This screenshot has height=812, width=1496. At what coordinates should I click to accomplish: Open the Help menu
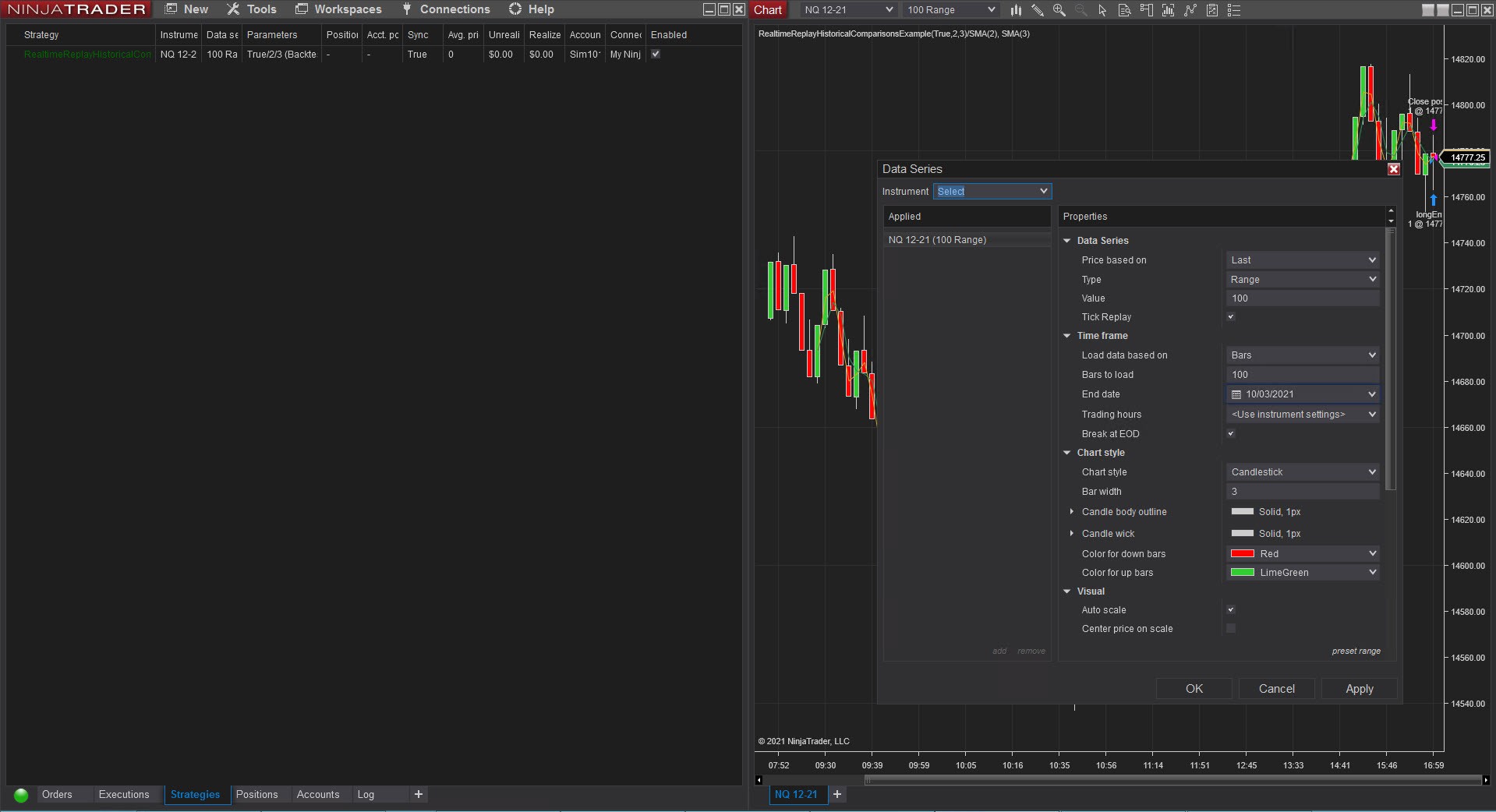(x=531, y=9)
